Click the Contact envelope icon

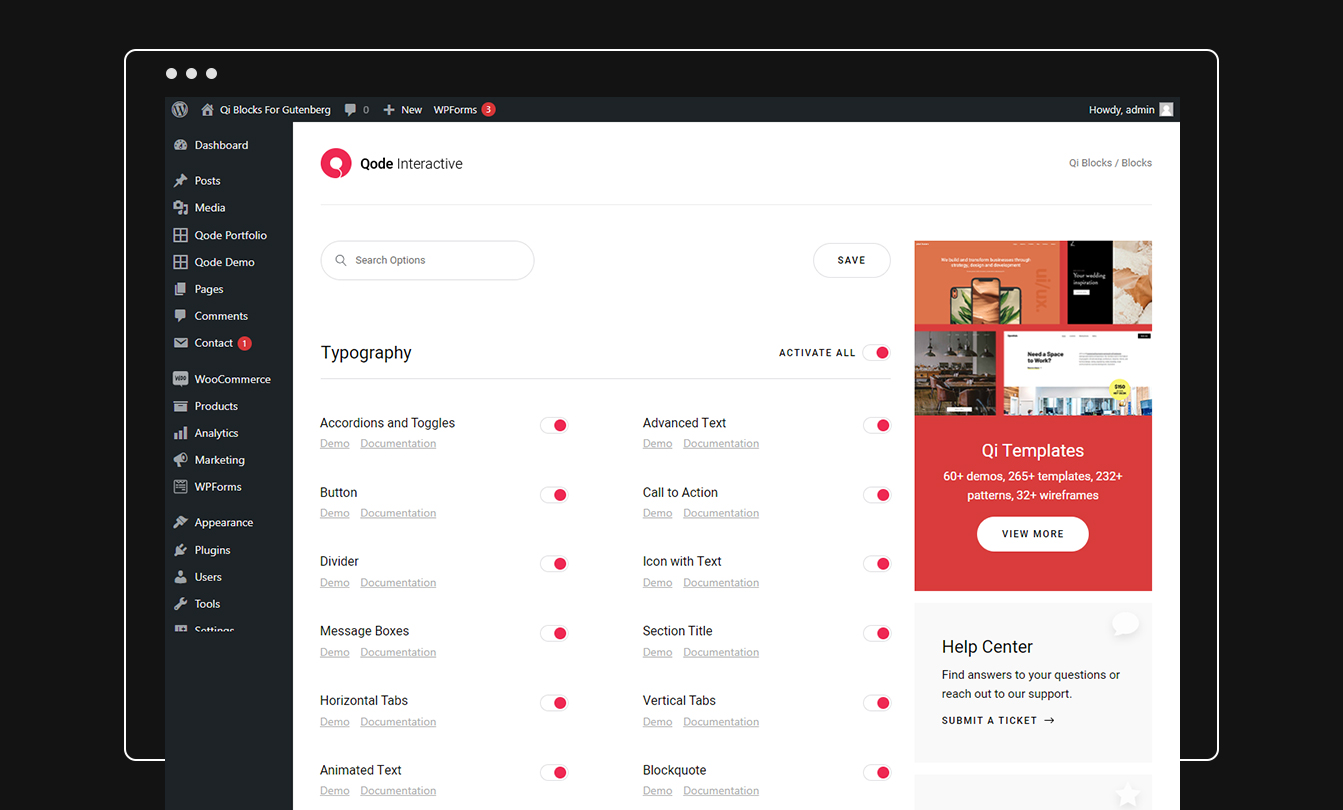(x=180, y=343)
